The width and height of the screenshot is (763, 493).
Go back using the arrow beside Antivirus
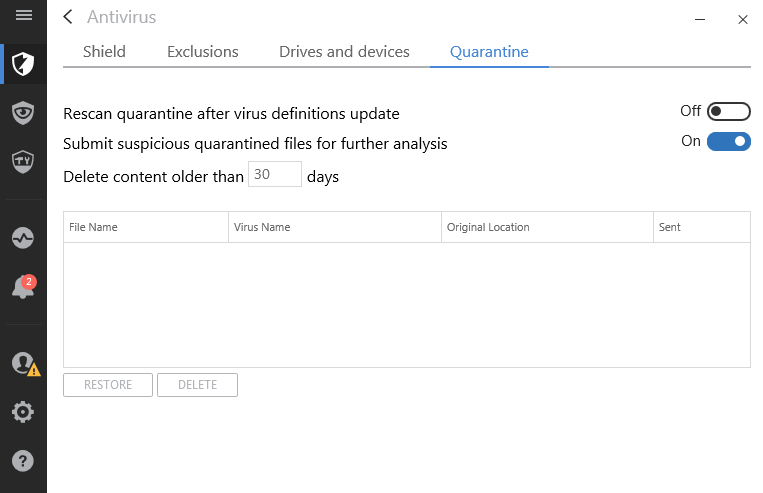(x=68, y=17)
